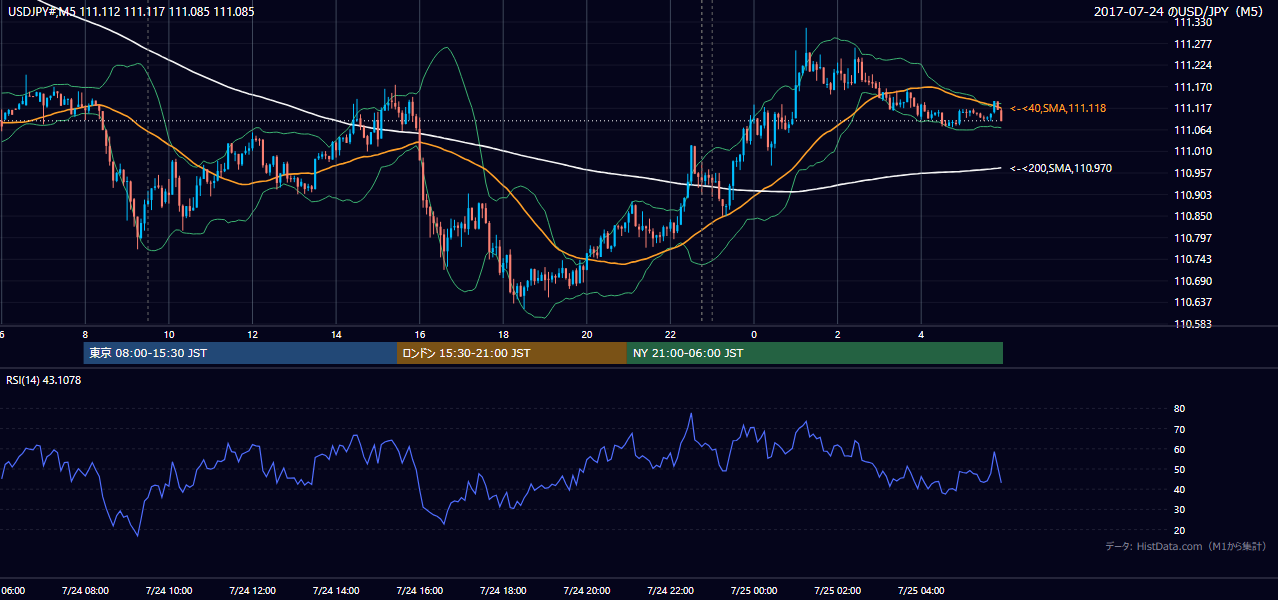Click the London 15:30-21:00 JST session bar
The width and height of the screenshot is (1278, 600).
click(512, 353)
